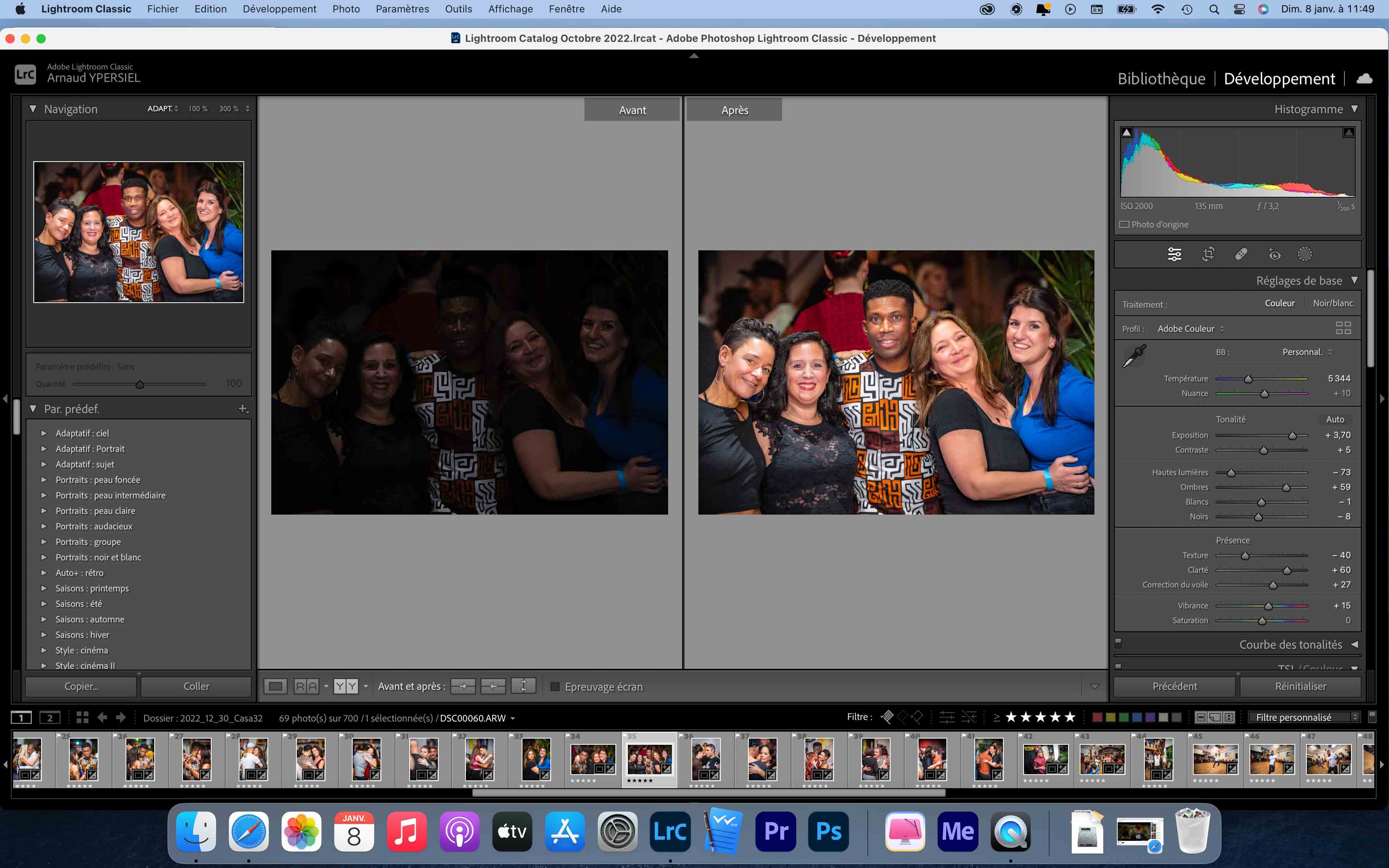Select the Healing (spot removal) tool
Screen dimensions: 1389x868
[x=1241, y=254]
